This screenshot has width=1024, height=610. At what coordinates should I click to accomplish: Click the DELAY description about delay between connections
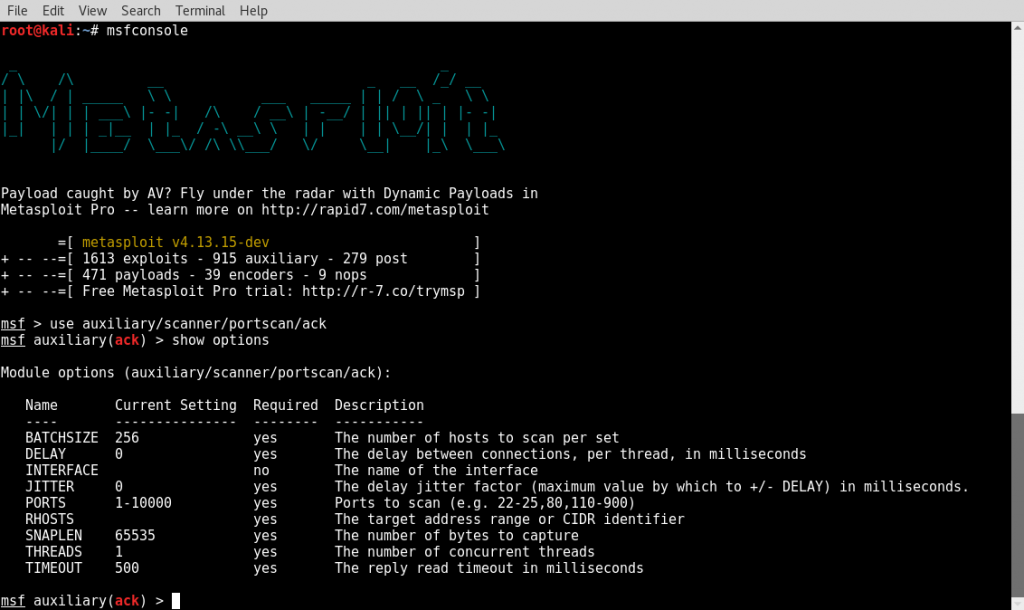[570, 454]
